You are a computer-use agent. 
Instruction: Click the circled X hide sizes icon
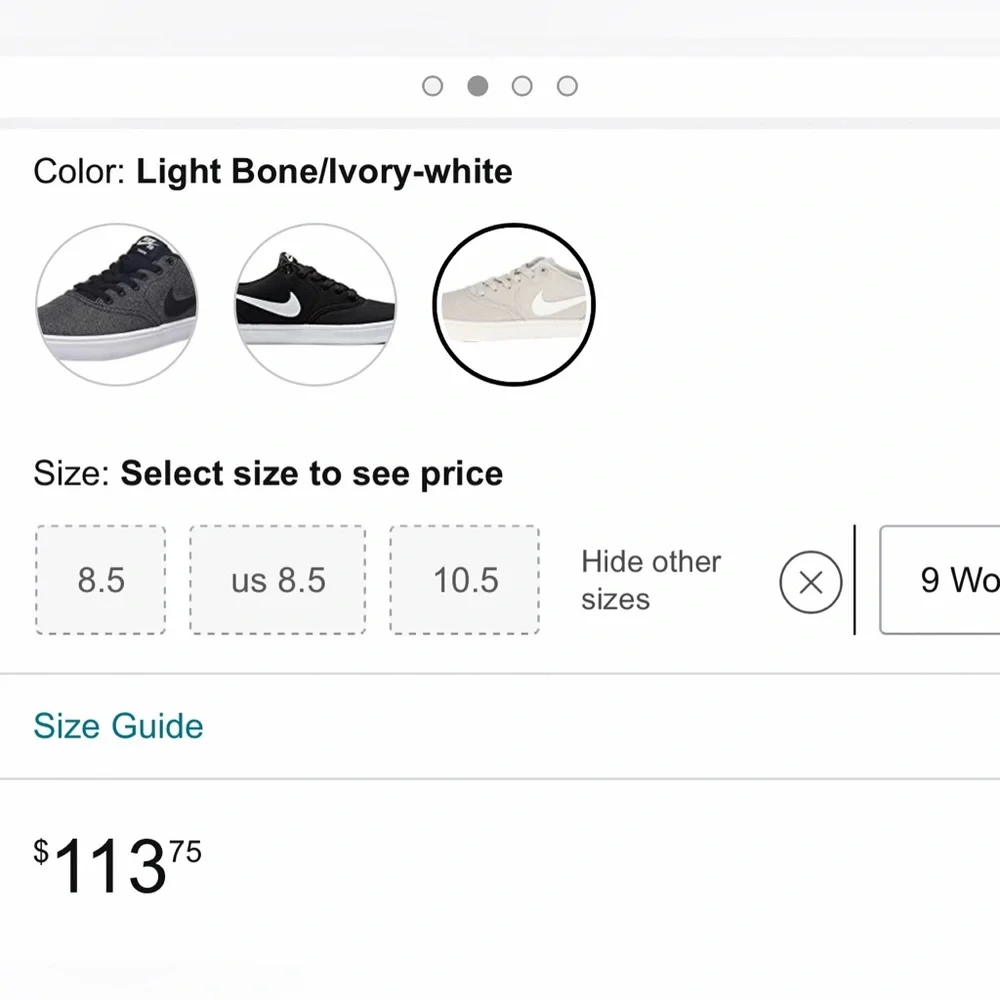(x=811, y=582)
